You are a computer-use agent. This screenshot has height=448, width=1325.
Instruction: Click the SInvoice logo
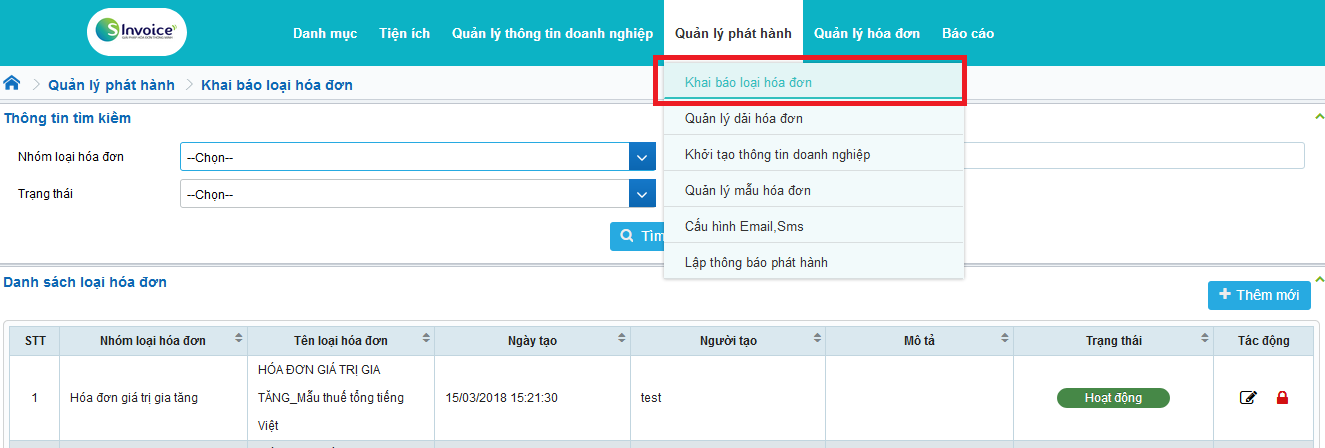[137, 32]
